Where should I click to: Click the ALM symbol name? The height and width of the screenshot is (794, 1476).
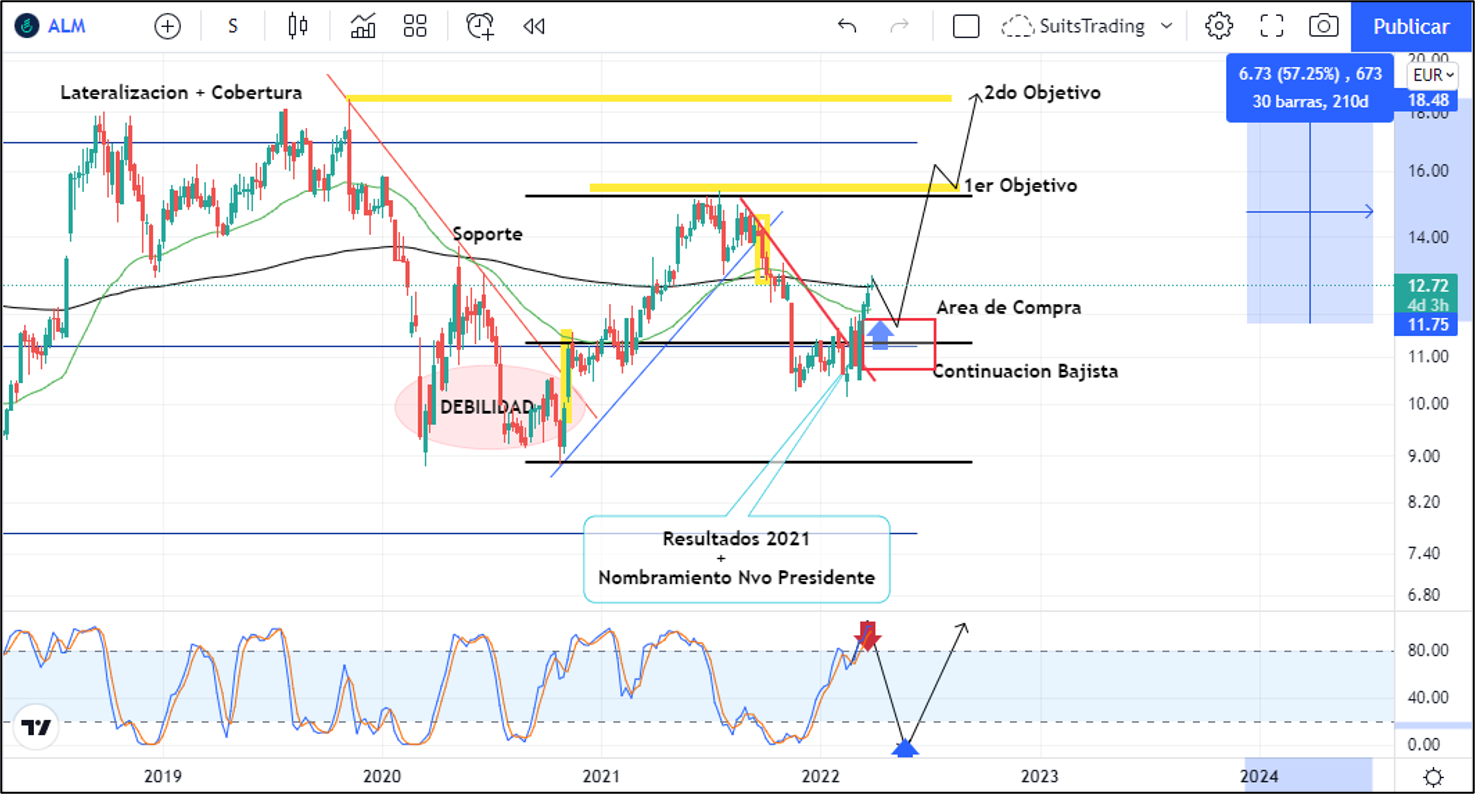tap(67, 27)
